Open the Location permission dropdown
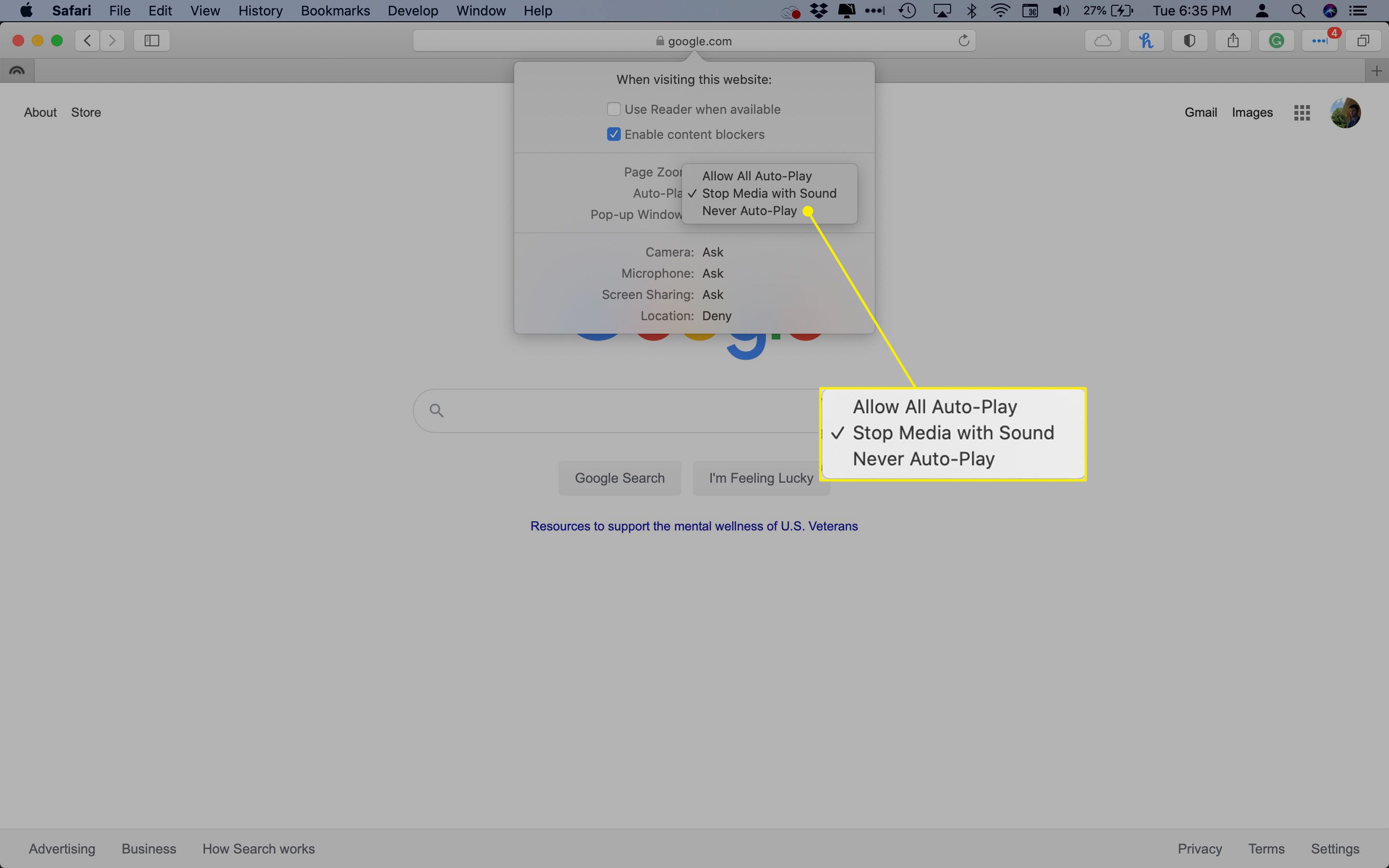Image resolution: width=1389 pixels, height=868 pixels. pyautogui.click(x=716, y=316)
